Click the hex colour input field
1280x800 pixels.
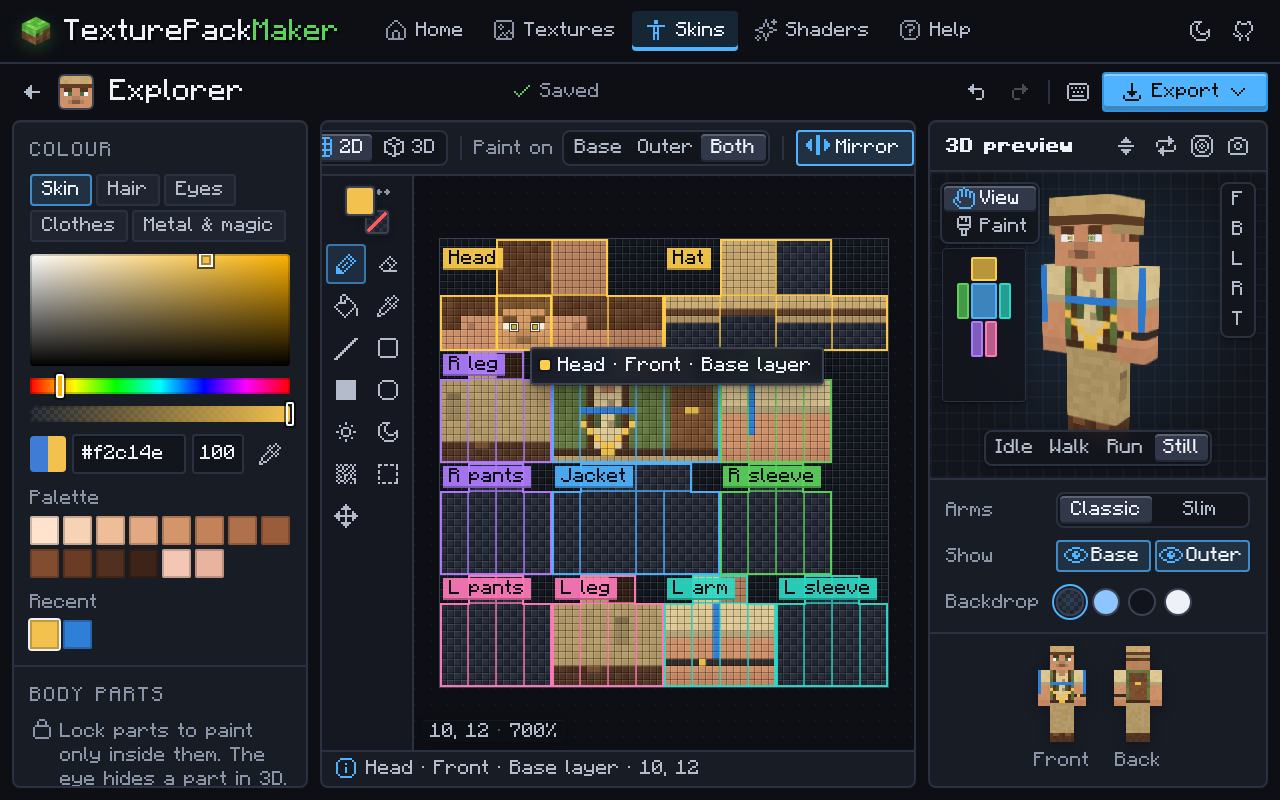pyautogui.click(x=129, y=453)
